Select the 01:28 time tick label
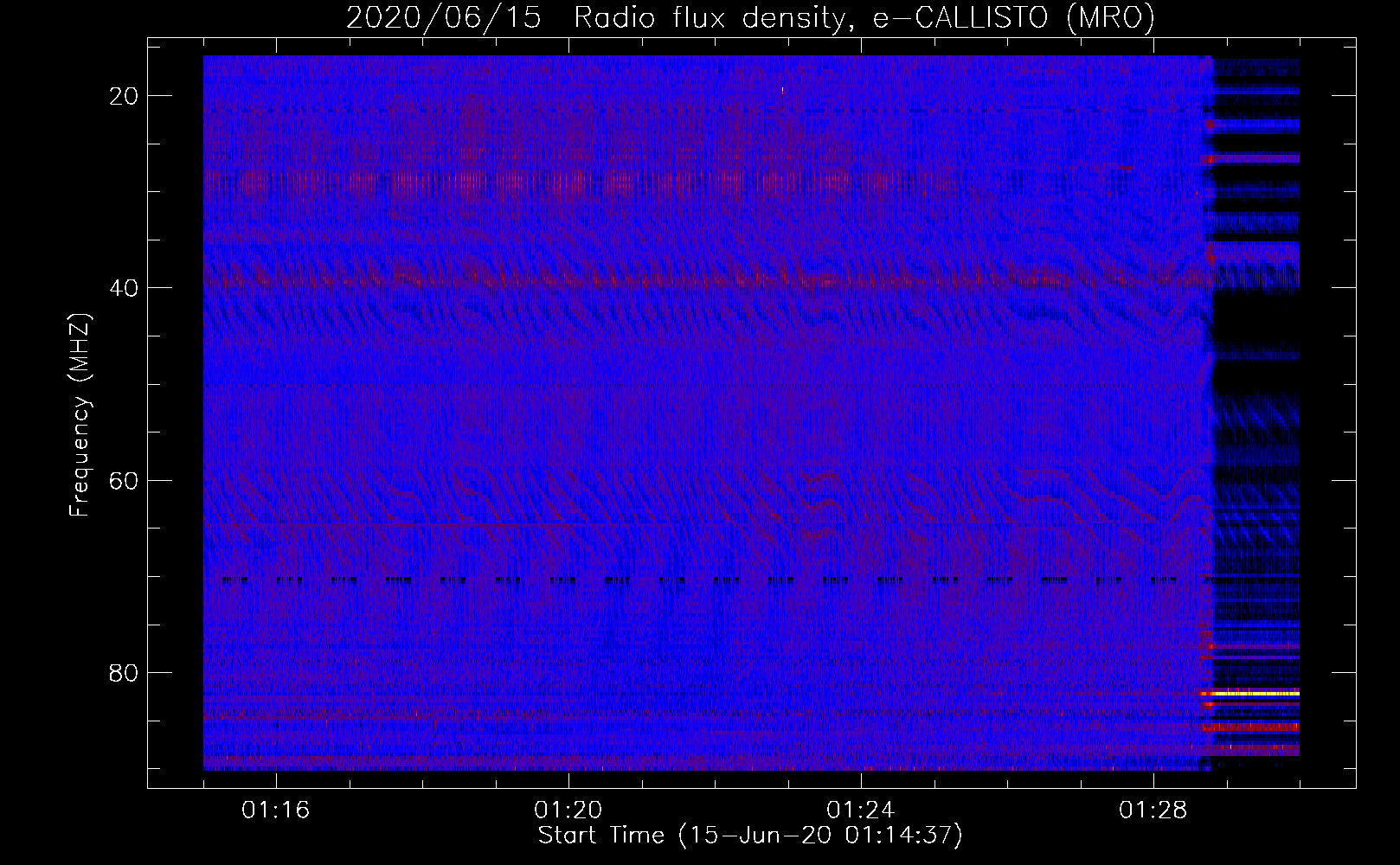Image resolution: width=1400 pixels, height=865 pixels. (1153, 811)
